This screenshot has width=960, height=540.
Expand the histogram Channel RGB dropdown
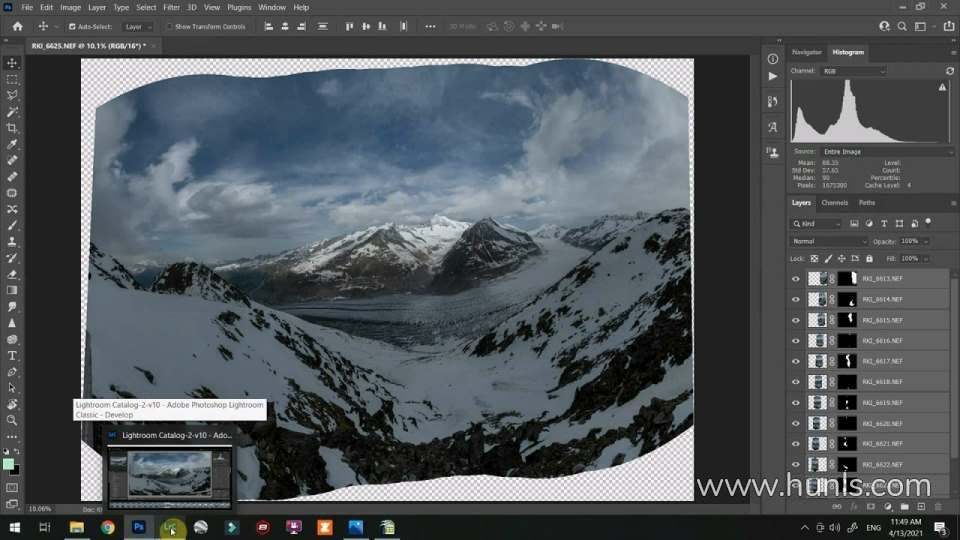click(x=853, y=71)
